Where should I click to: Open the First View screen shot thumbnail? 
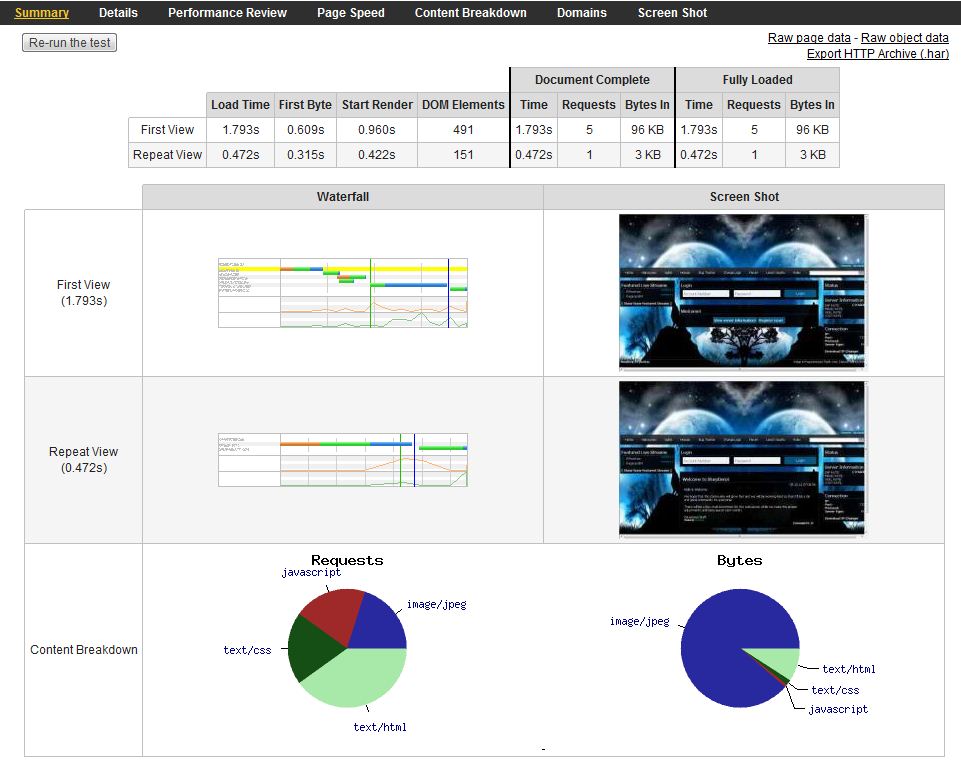742,292
